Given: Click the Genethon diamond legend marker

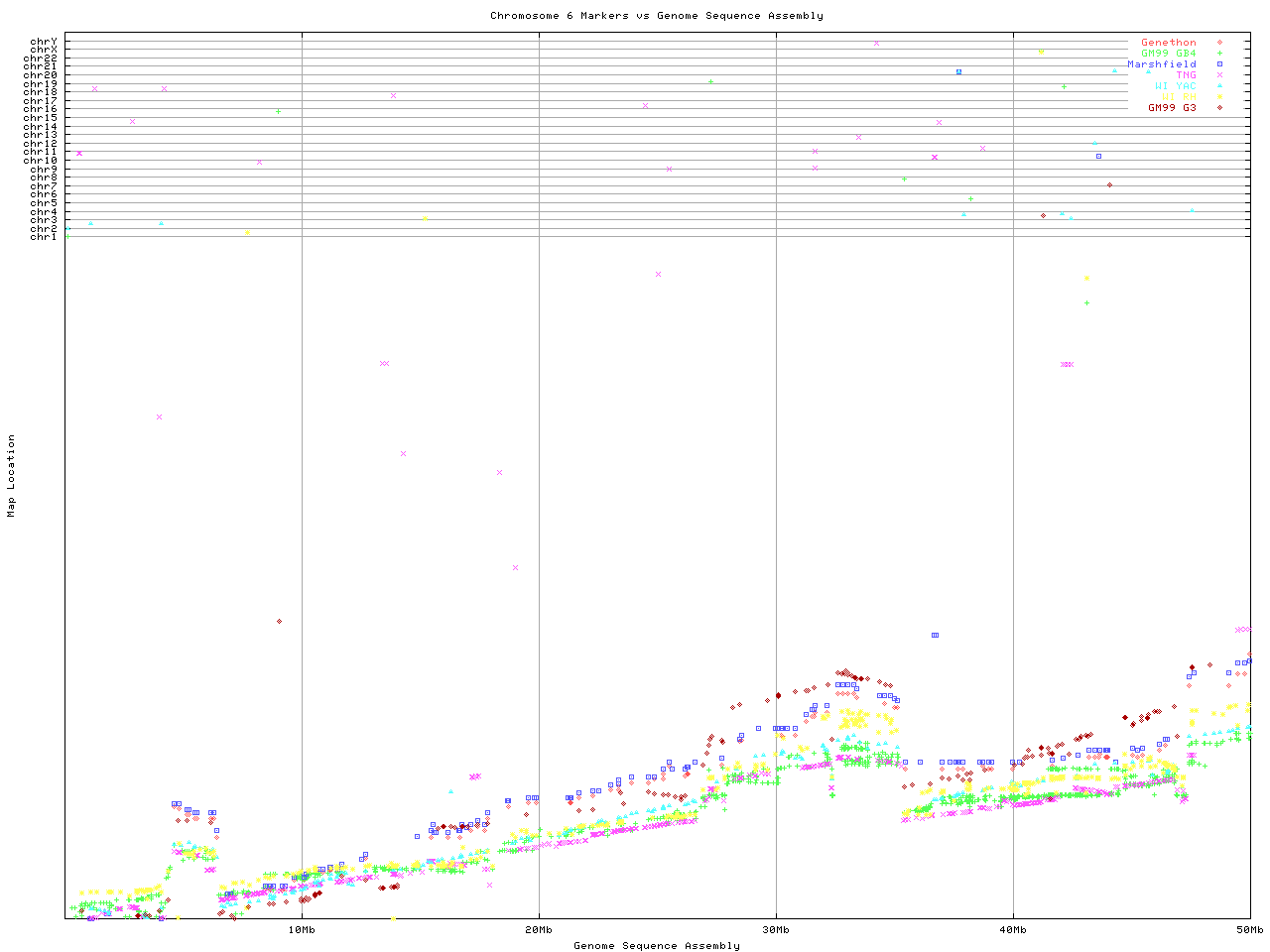Looking at the screenshot, I should [x=1219, y=43].
